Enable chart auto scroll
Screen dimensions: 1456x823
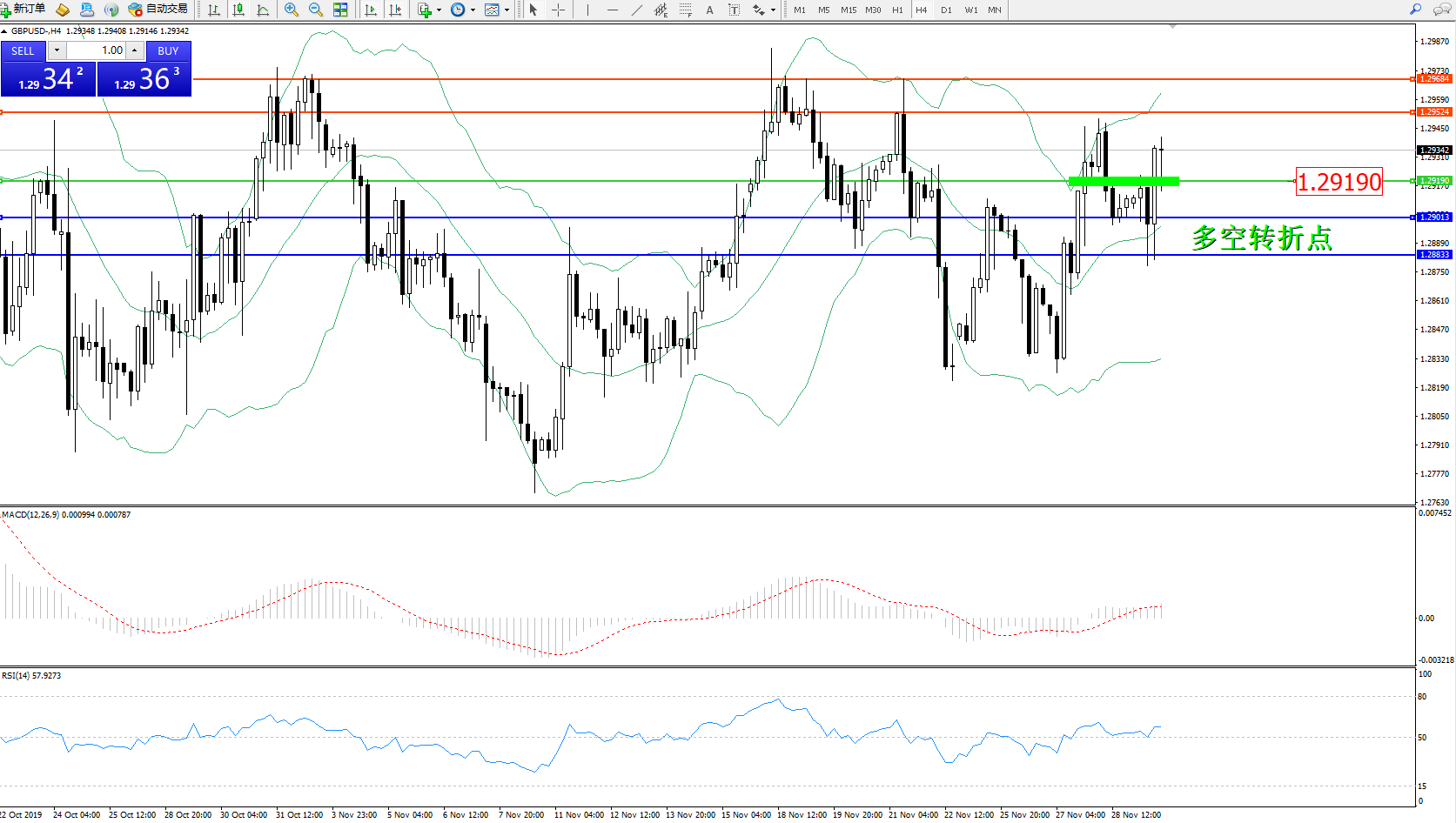point(371,10)
